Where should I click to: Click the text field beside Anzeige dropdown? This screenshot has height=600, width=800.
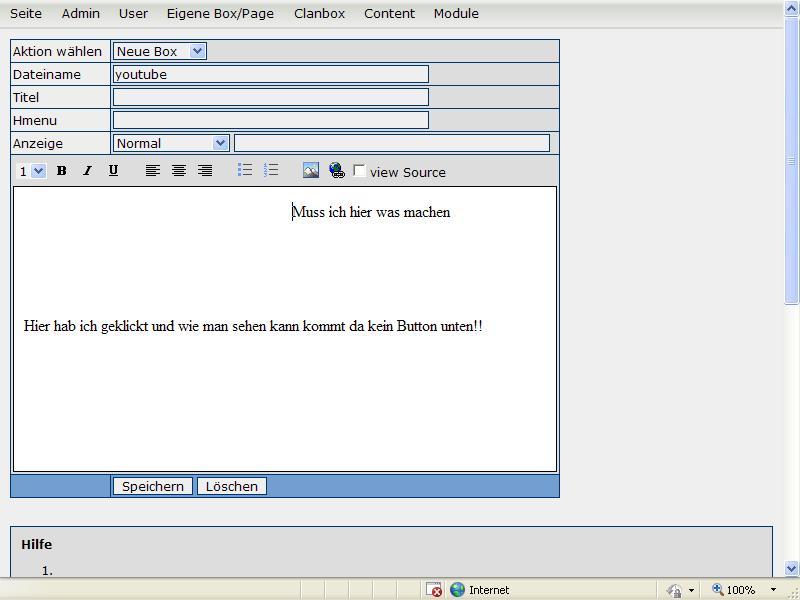[392, 143]
